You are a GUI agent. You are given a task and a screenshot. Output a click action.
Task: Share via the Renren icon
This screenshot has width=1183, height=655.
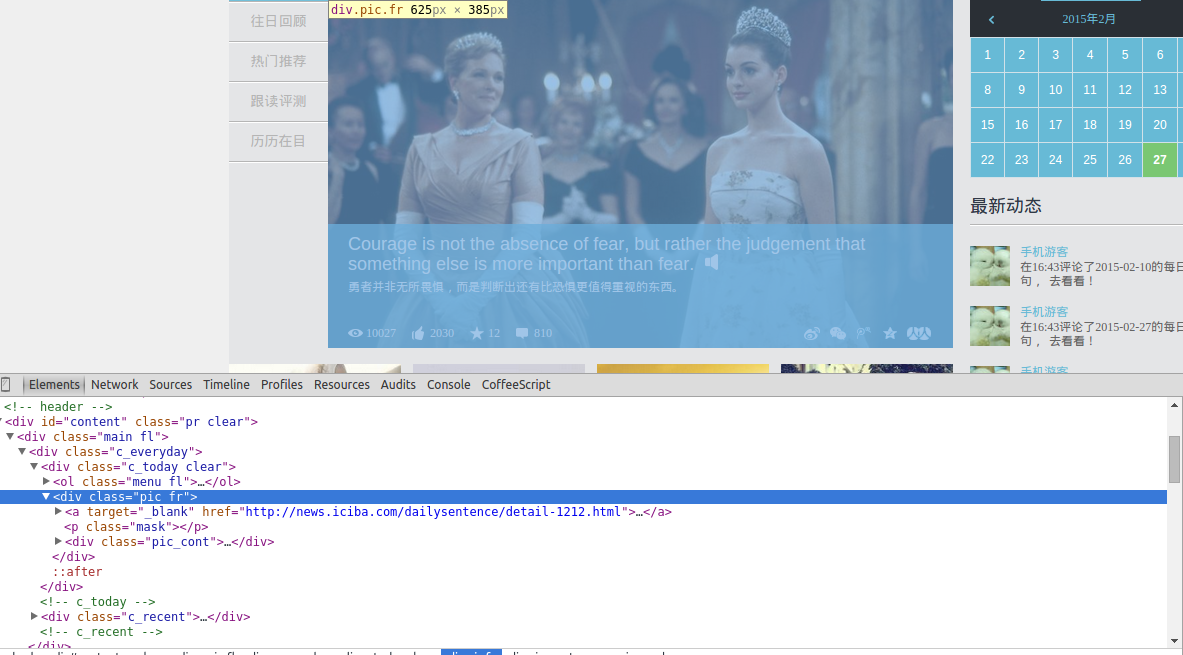(x=919, y=333)
